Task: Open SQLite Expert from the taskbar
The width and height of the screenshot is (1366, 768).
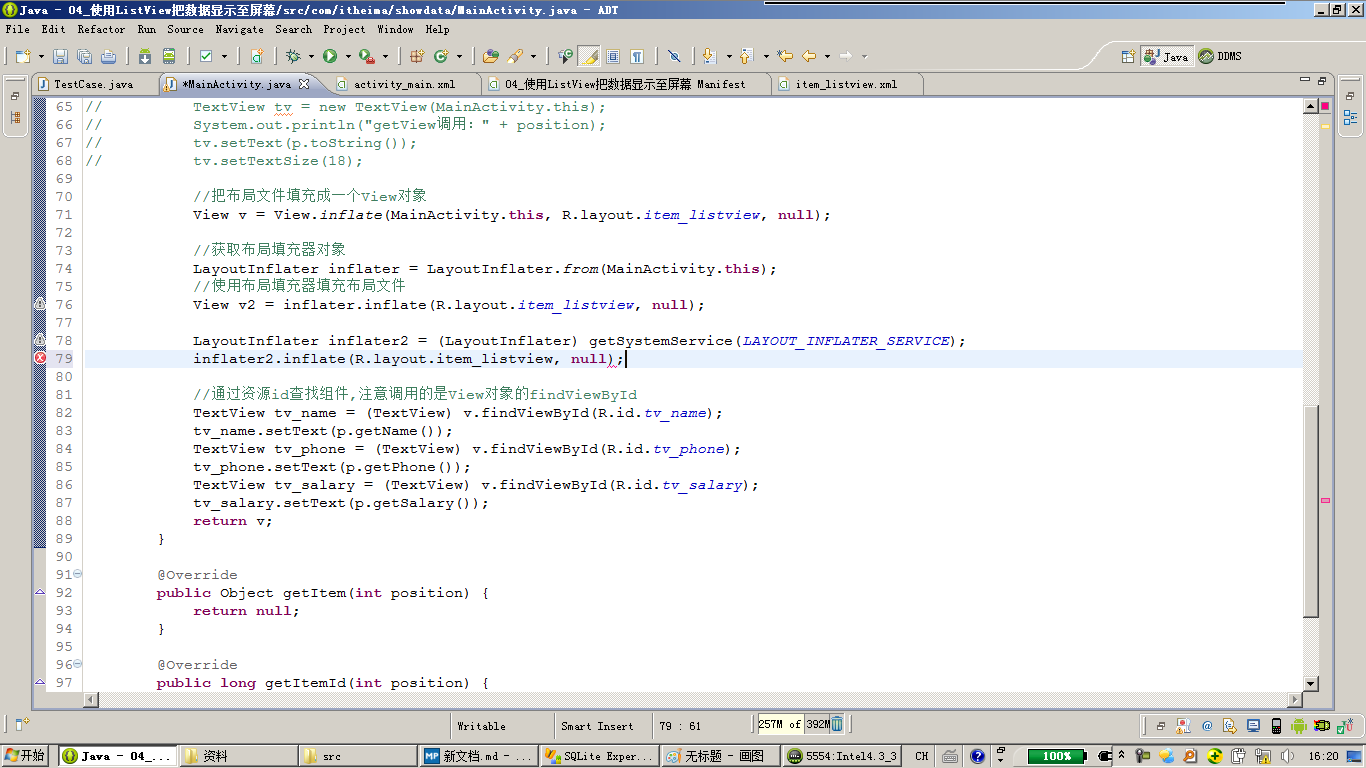Action: (x=599, y=756)
